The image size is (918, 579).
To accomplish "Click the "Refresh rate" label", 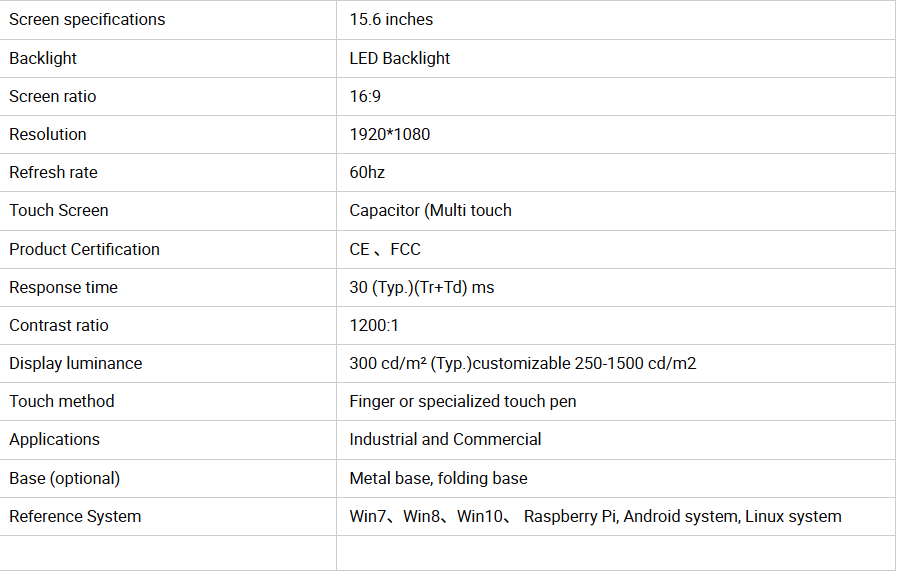I will tap(54, 172).
